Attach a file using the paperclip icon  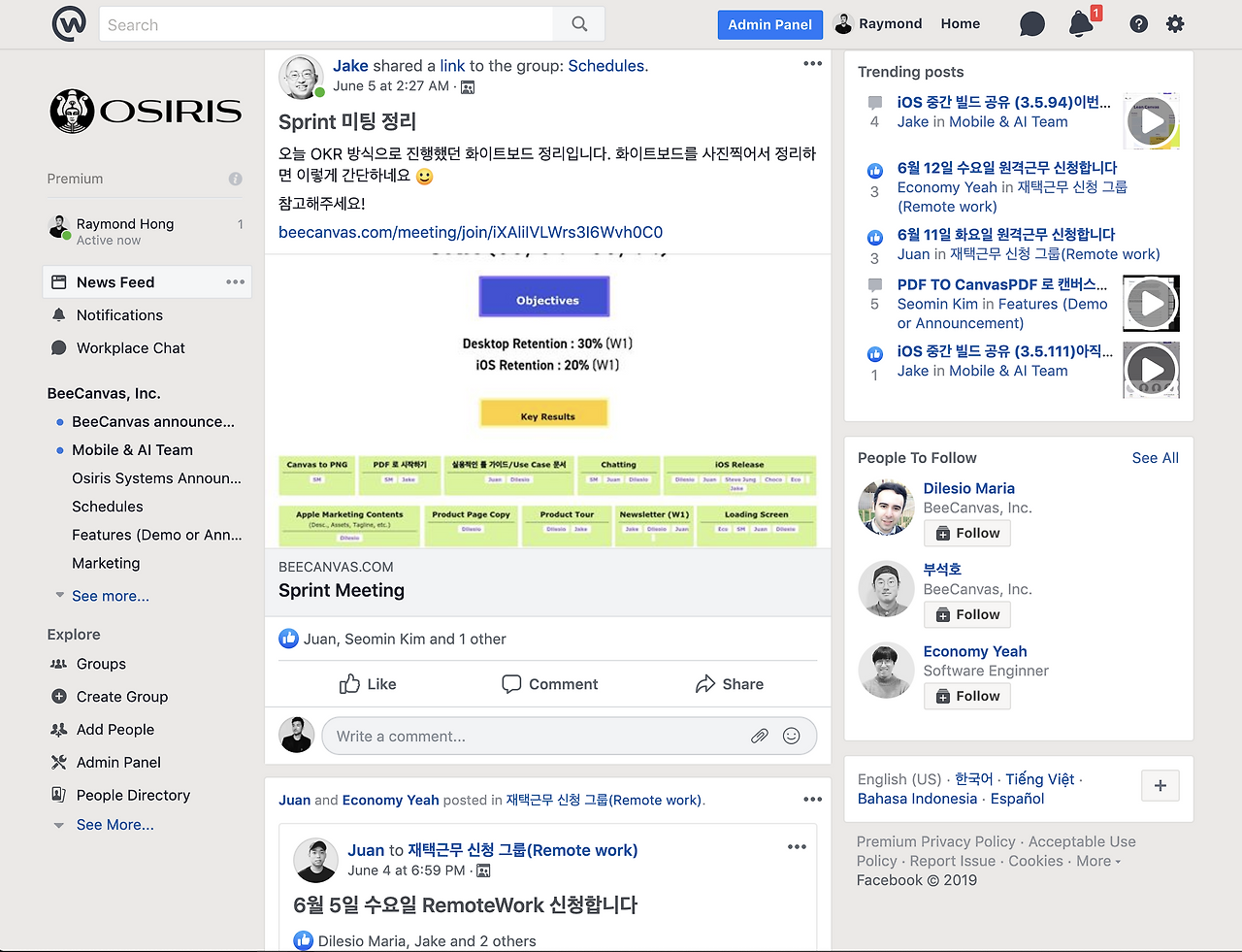point(760,736)
